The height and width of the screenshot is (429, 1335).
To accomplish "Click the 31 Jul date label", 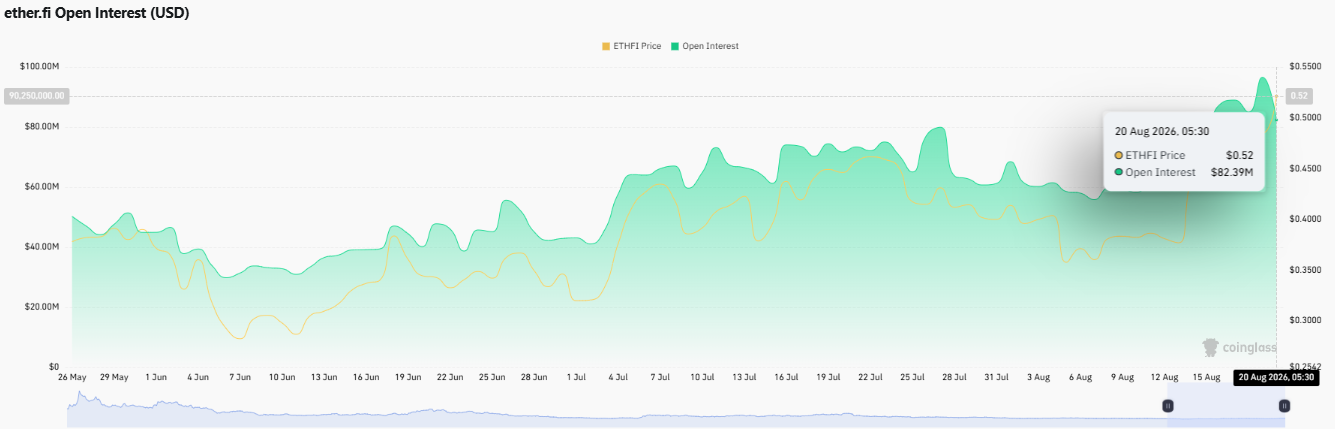I will [995, 377].
